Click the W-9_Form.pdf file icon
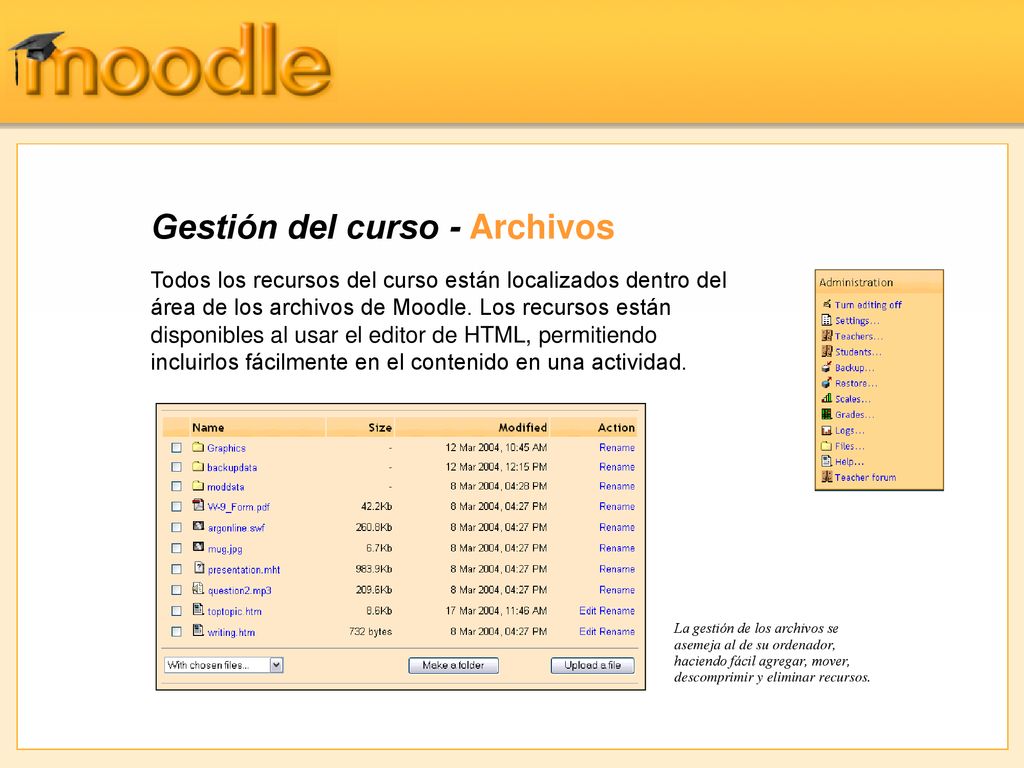Viewport: 1024px width, 768px height. point(199,505)
